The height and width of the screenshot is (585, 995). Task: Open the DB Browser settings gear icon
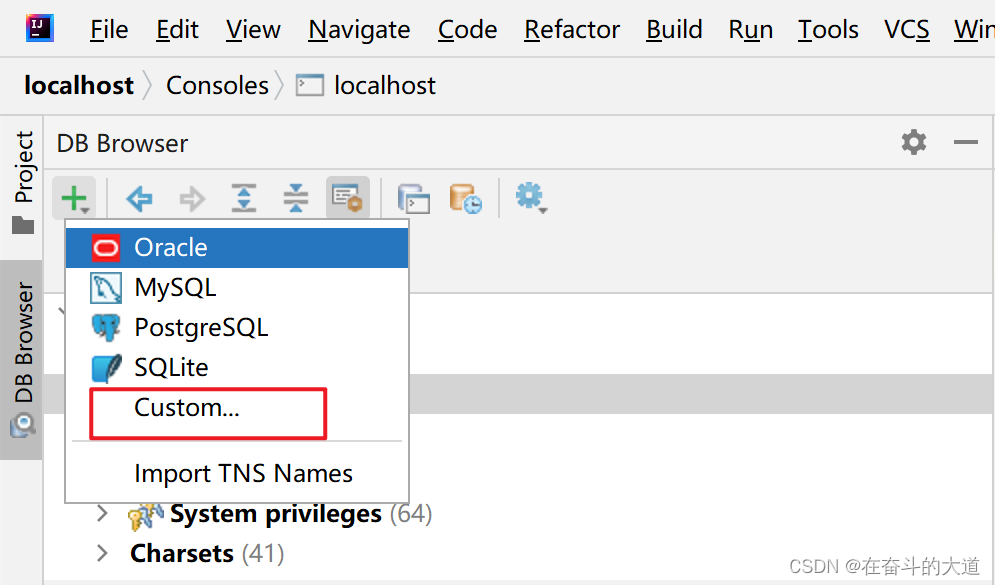(x=913, y=143)
